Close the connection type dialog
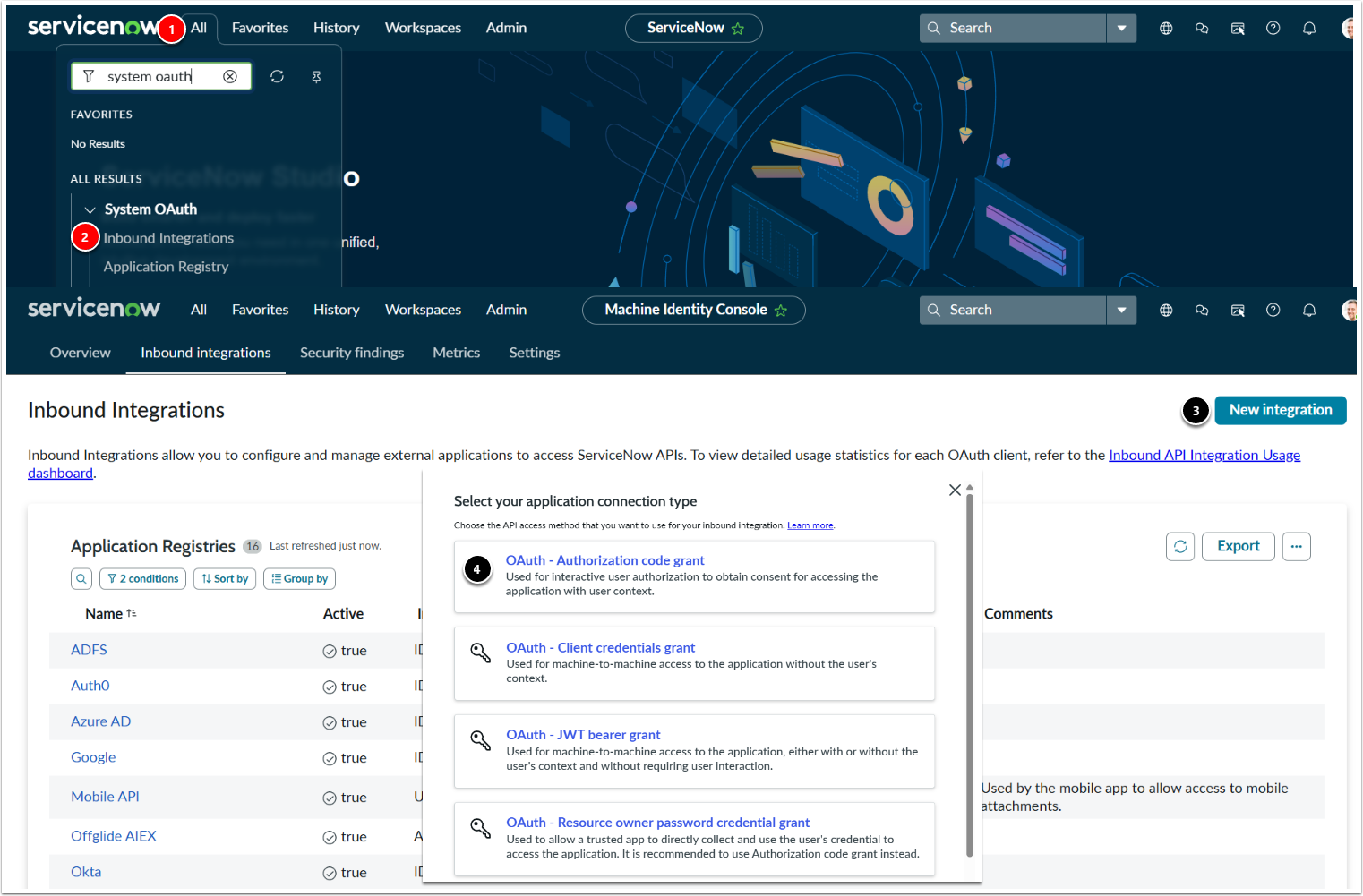 tap(955, 490)
